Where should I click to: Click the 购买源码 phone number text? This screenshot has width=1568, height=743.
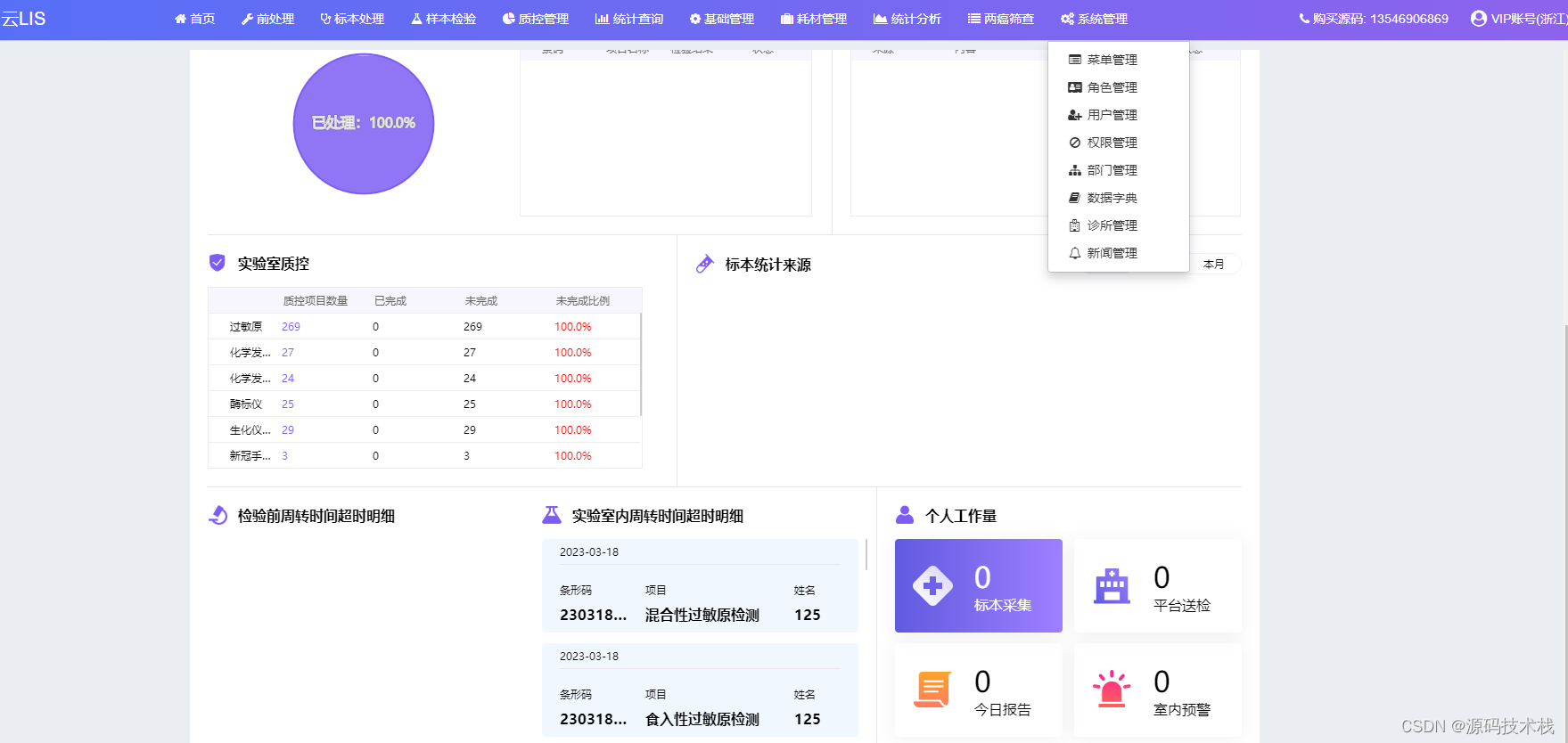pos(1380,19)
